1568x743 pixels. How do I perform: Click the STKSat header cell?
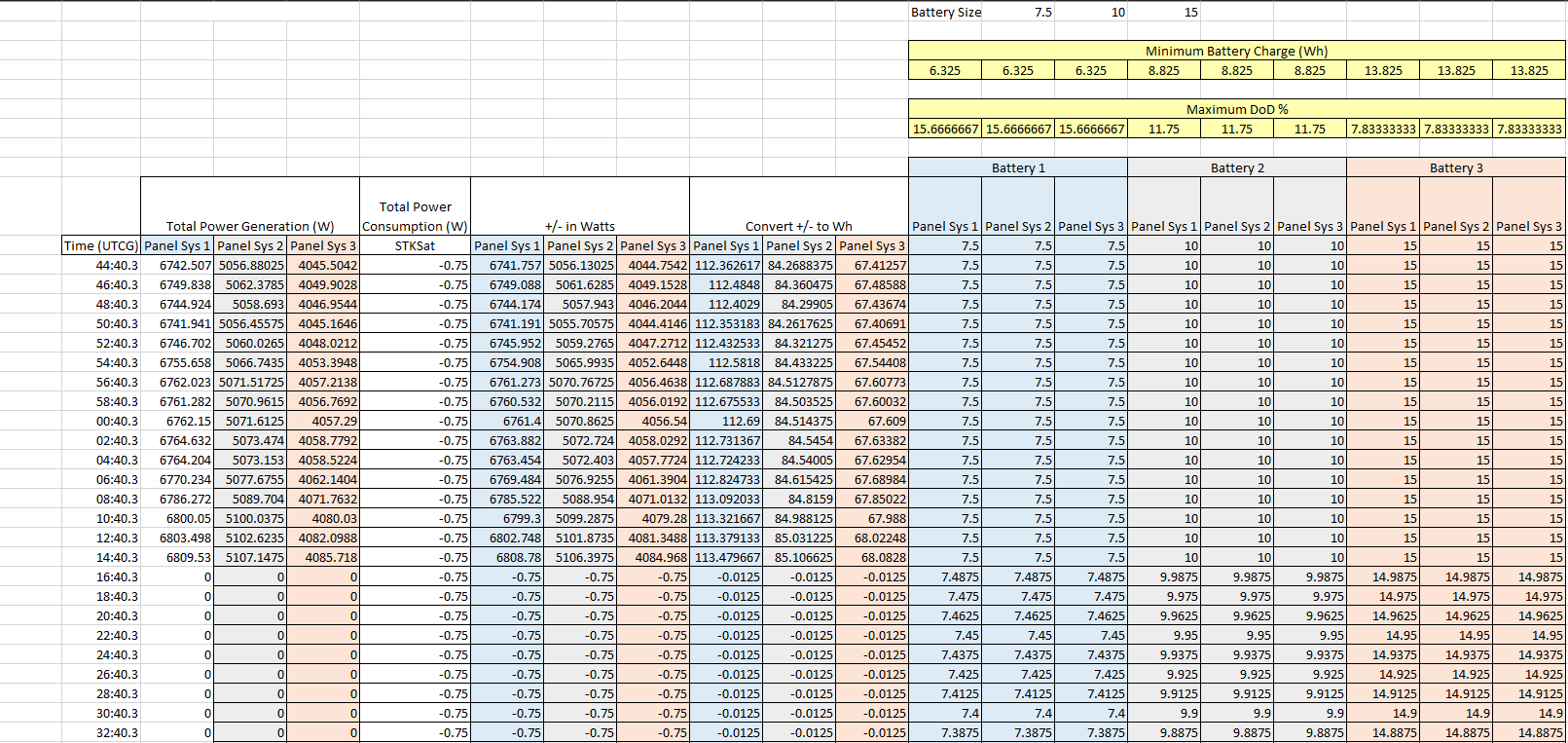coord(415,245)
